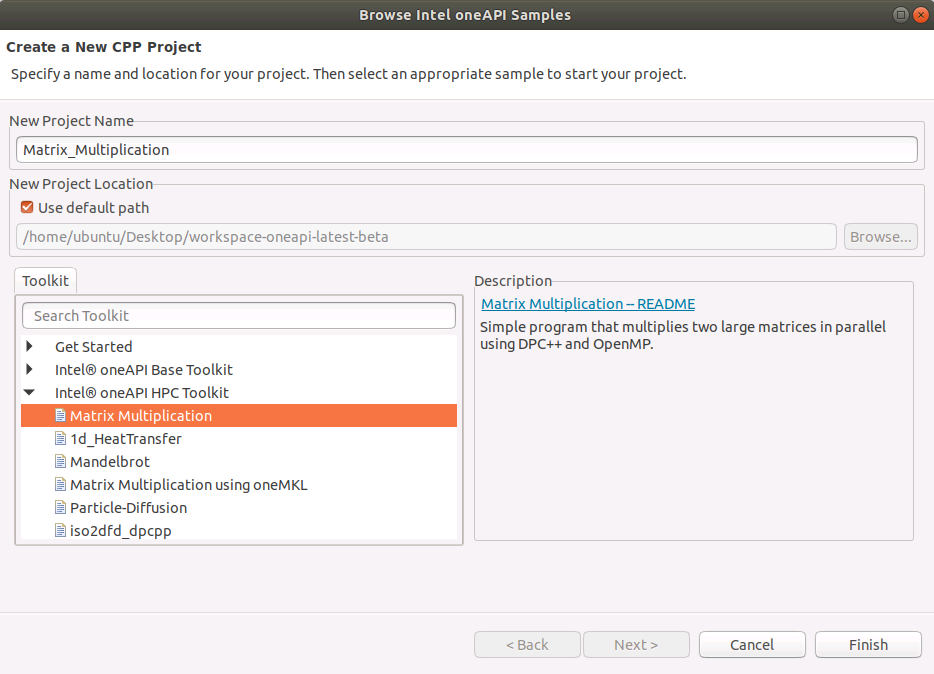Click the sample description text
This screenshot has width=934, height=674.
pos(683,335)
